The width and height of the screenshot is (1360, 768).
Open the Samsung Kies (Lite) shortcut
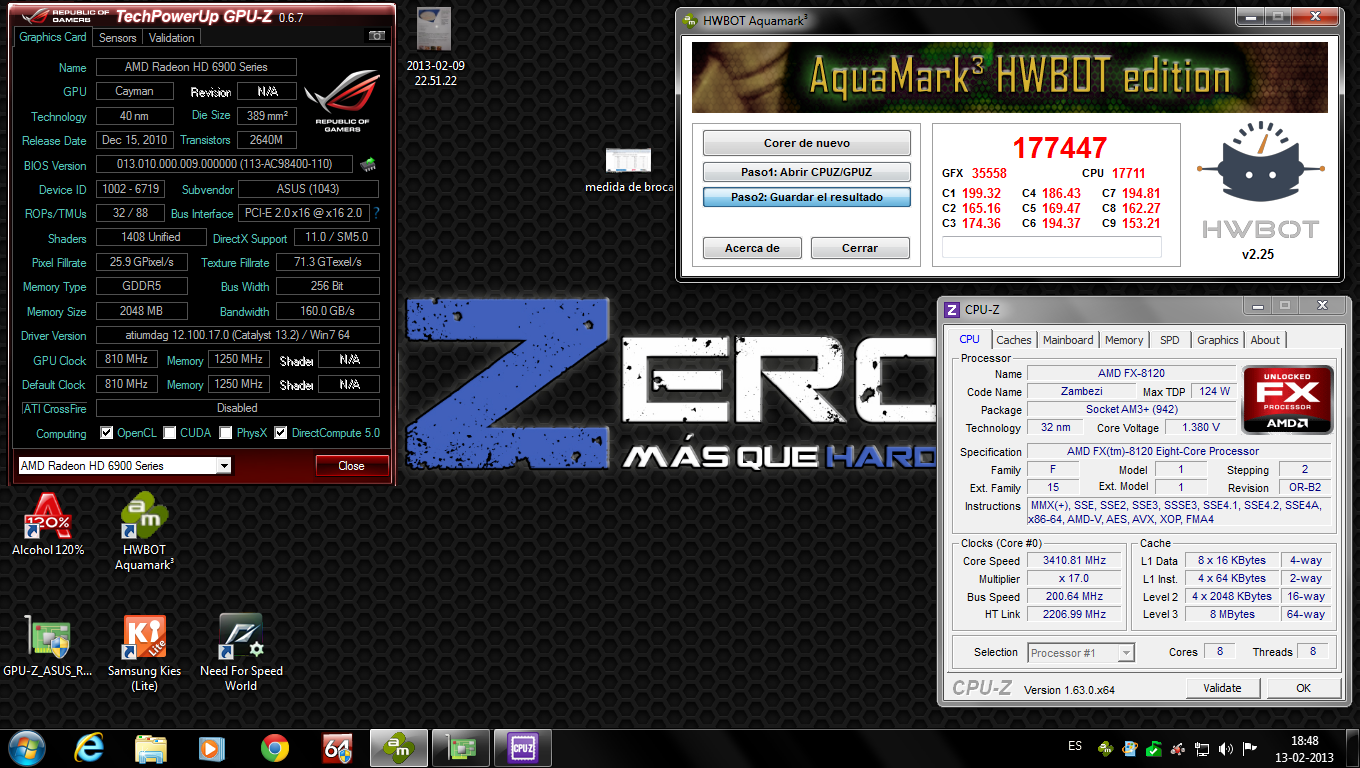145,652
